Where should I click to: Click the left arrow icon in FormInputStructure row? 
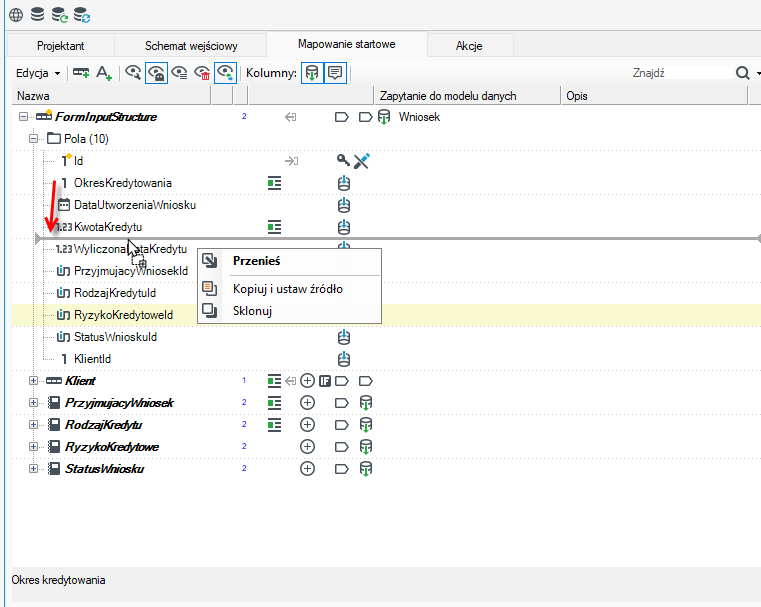[290, 117]
